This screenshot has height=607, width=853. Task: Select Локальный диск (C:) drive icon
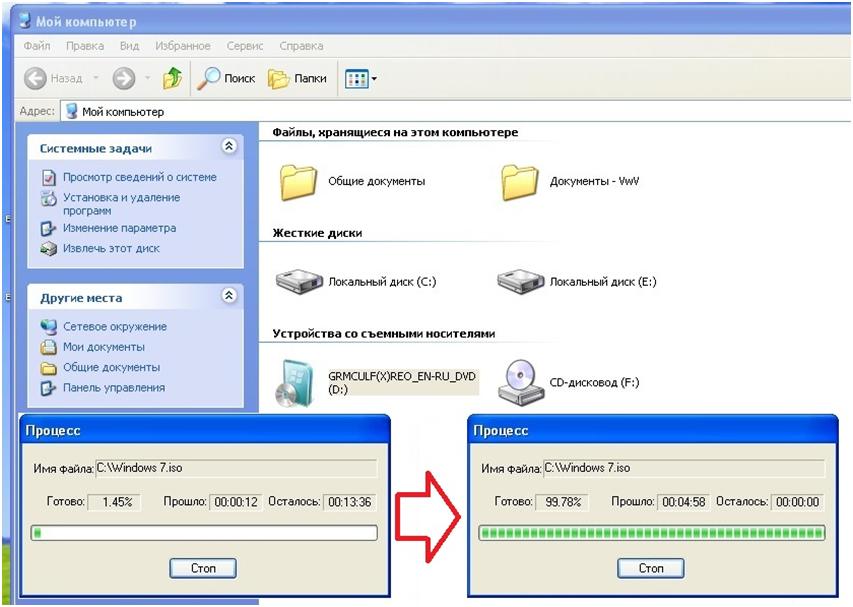coord(299,281)
